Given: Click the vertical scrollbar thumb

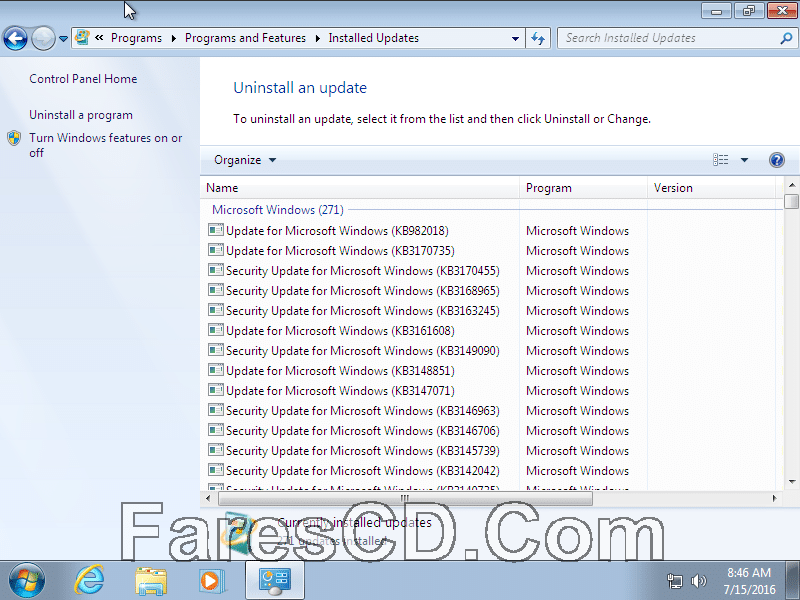Looking at the screenshot, I should (x=792, y=201).
